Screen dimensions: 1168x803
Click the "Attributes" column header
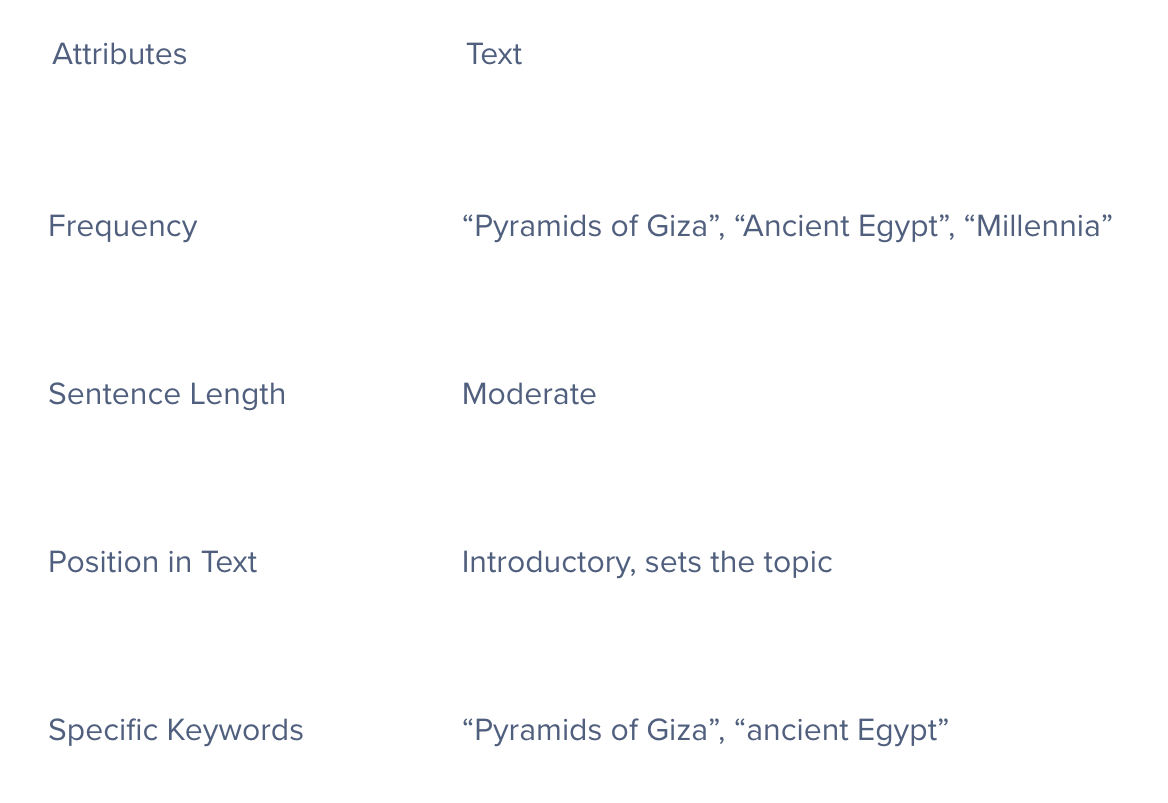tap(119, 54)
